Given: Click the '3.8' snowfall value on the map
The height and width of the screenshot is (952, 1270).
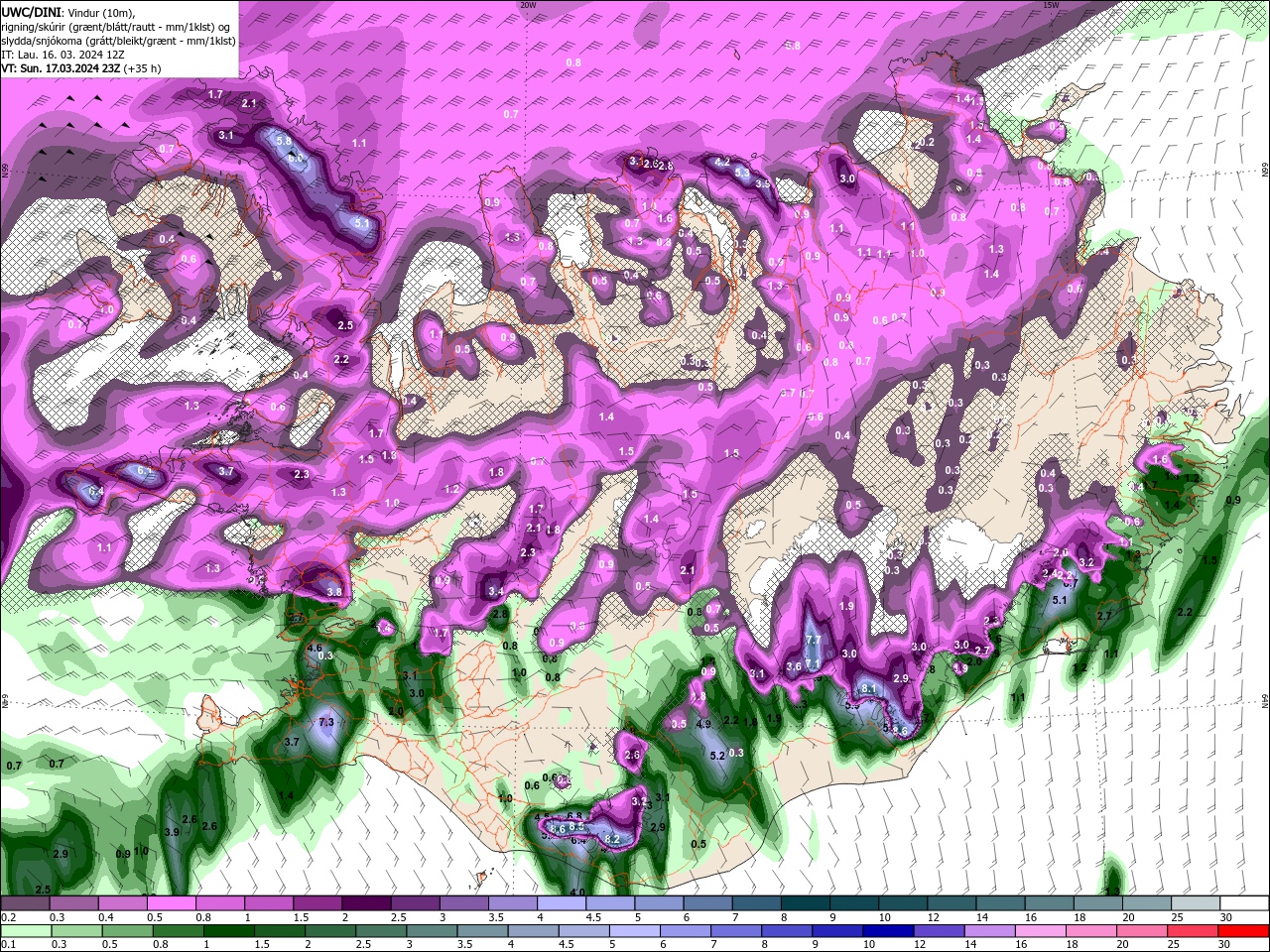Looking at the screenshot, I should (334, 593).
